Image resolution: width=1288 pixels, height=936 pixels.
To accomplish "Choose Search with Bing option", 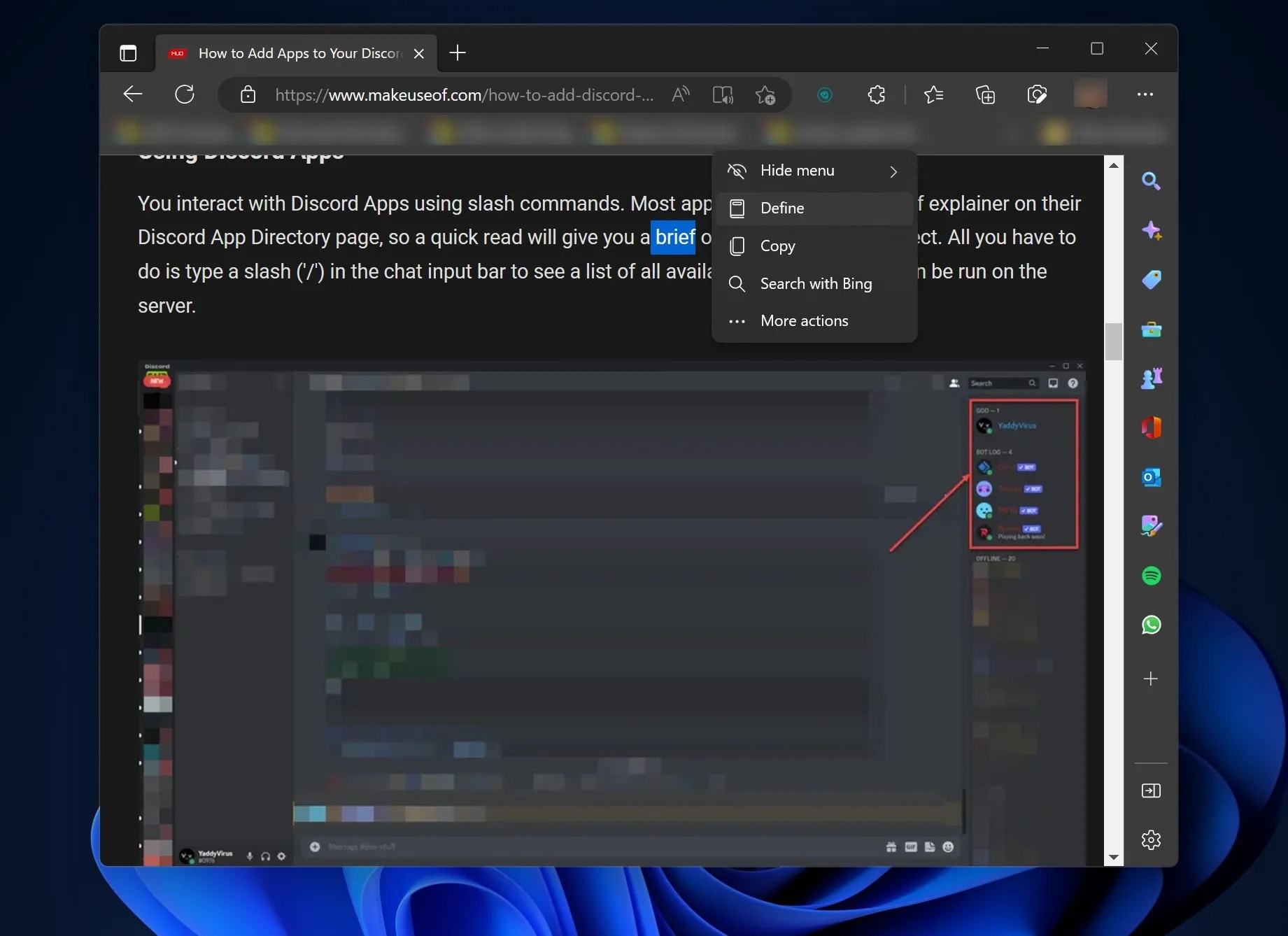I will point(816,283).
